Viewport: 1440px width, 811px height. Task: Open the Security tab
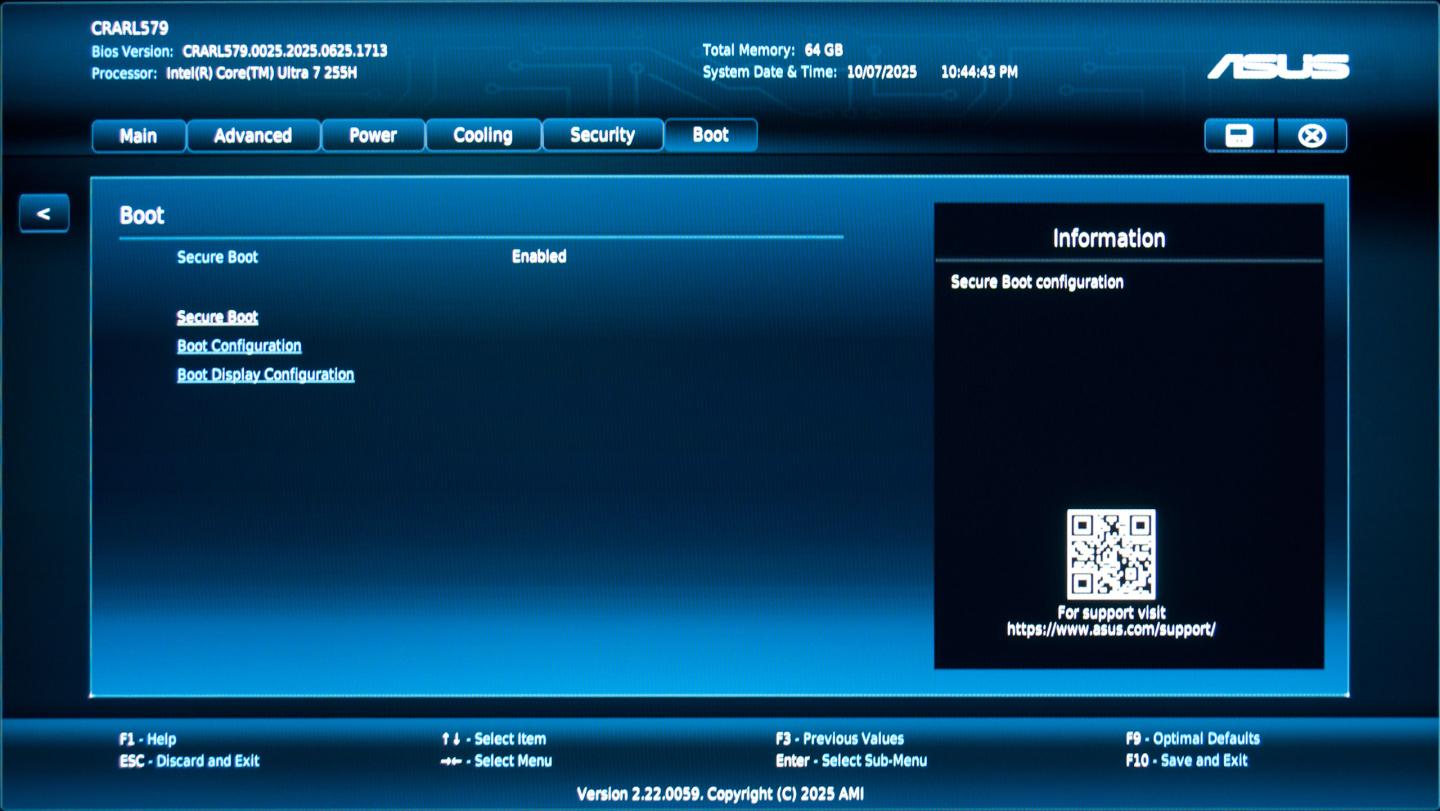coord(602,136)
